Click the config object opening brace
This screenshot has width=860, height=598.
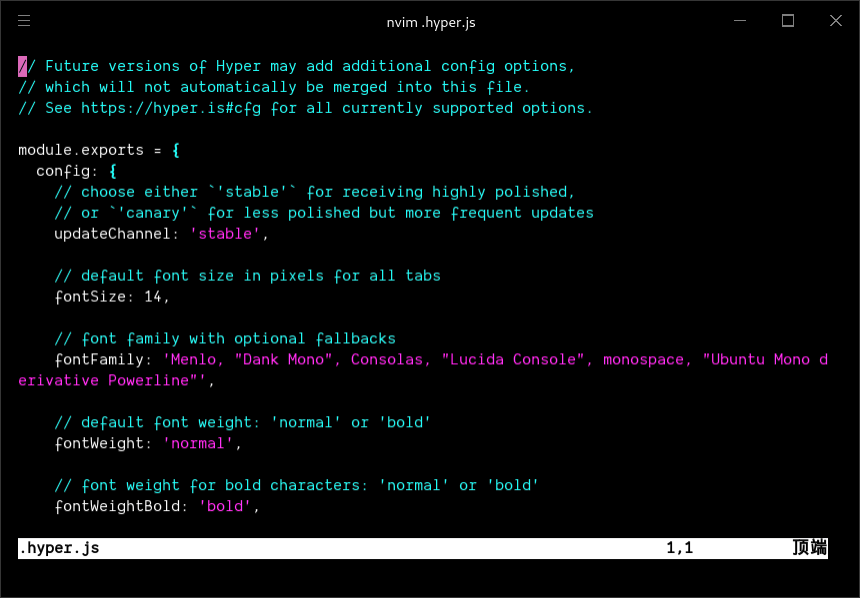pos(109,170)
